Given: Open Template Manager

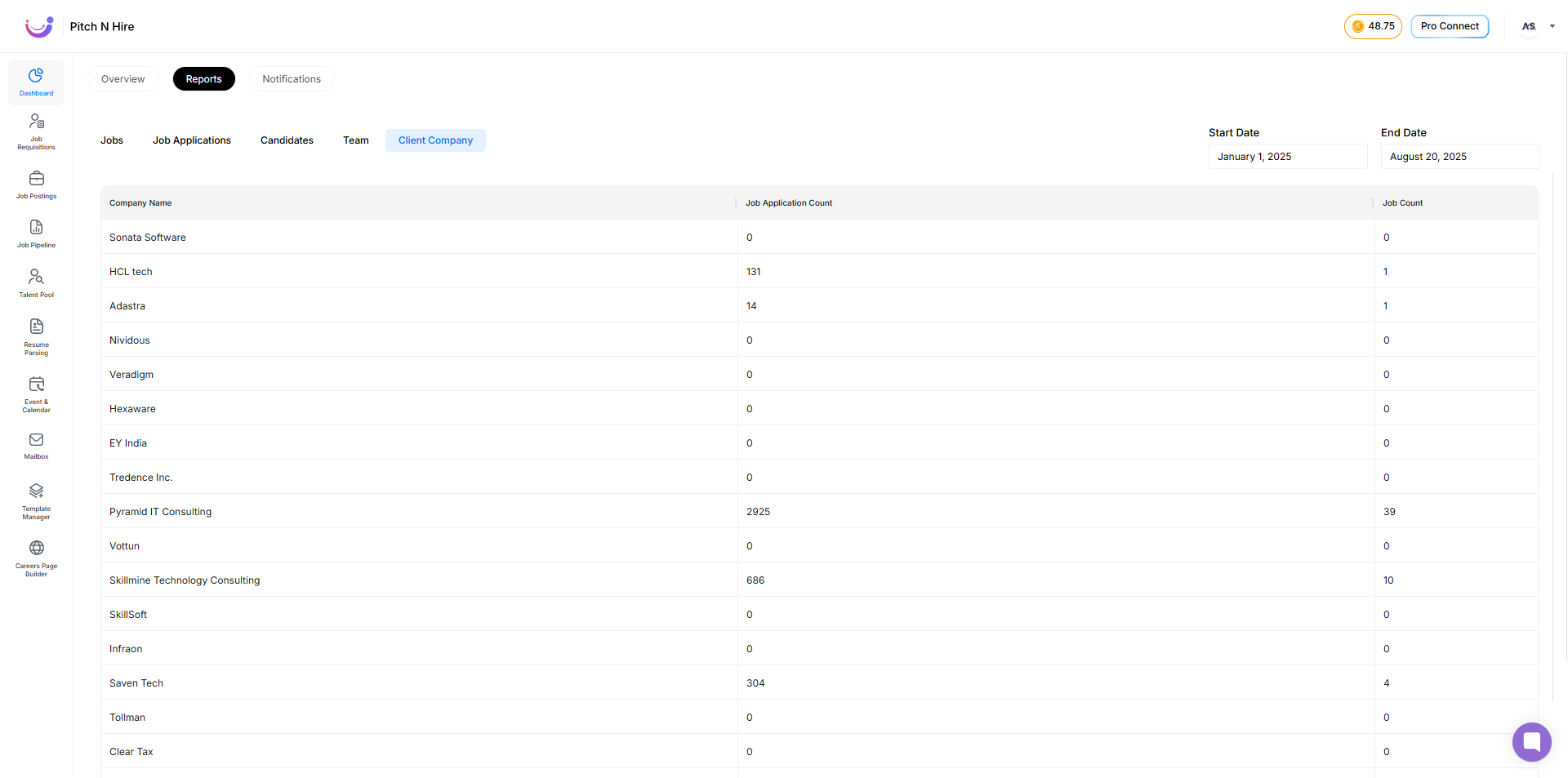Looking at the screenshot, I should (x=36, y=500).
